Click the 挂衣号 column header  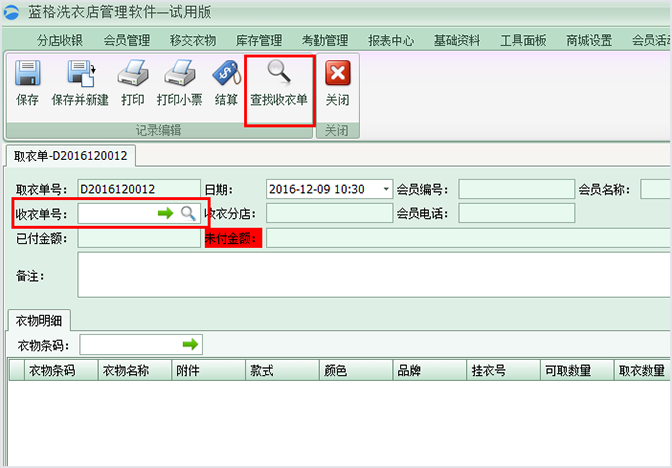point(504,370)
